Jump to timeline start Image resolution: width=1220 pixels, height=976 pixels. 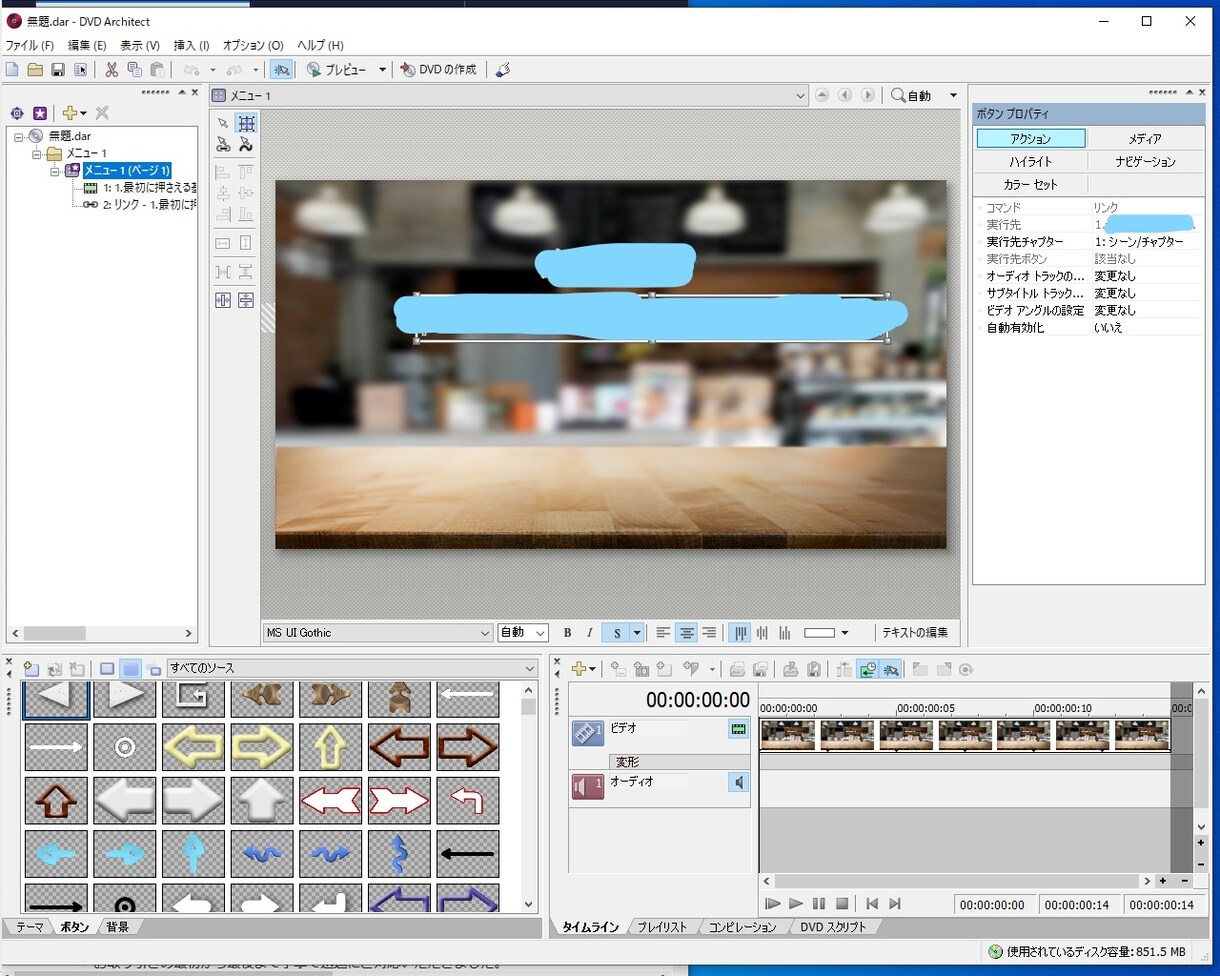pos(872,904)
